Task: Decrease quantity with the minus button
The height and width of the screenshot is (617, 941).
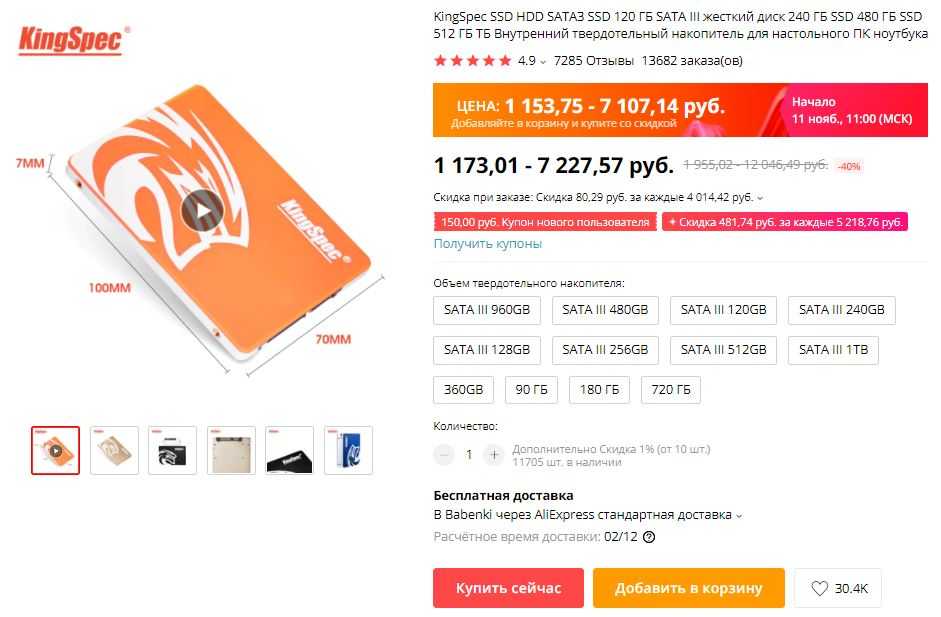Action: [443, 455]
